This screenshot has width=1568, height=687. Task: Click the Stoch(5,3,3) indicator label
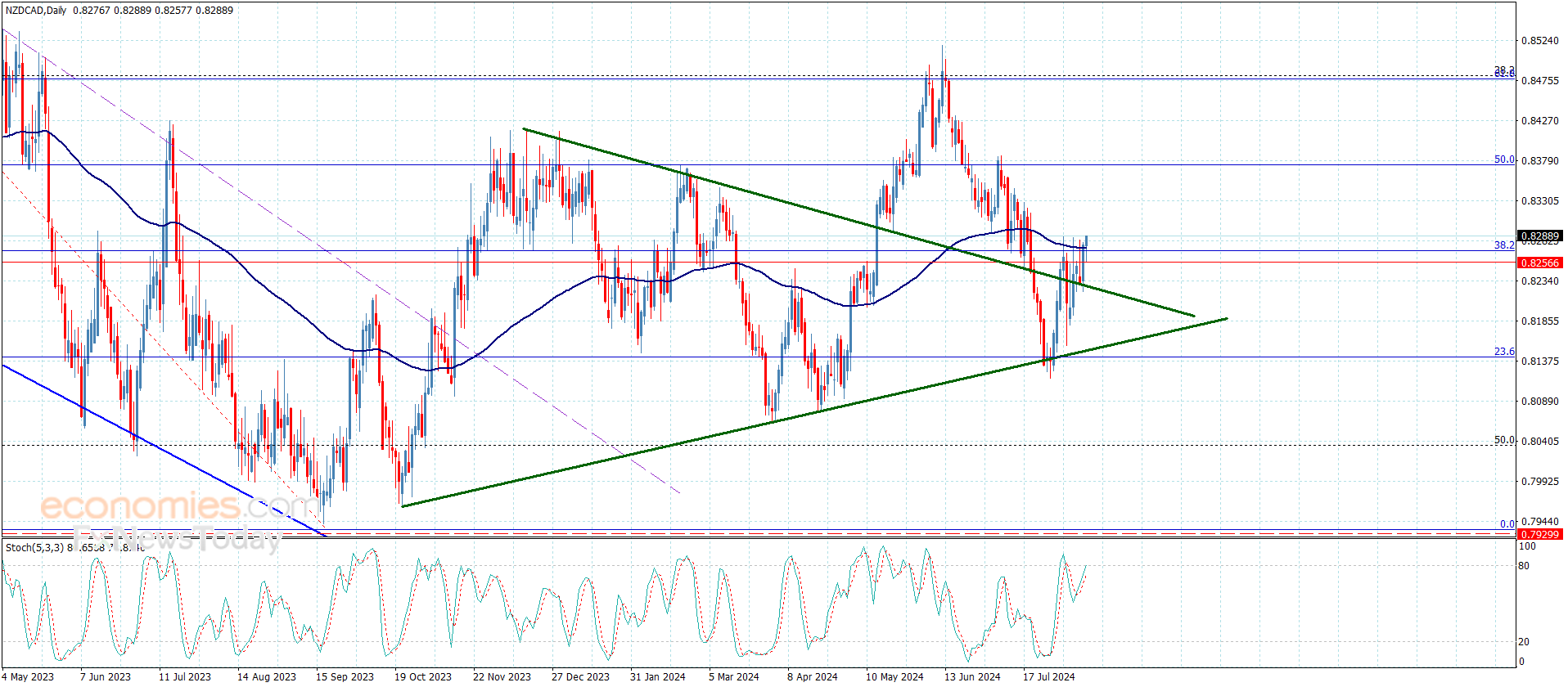click(34, 547)
